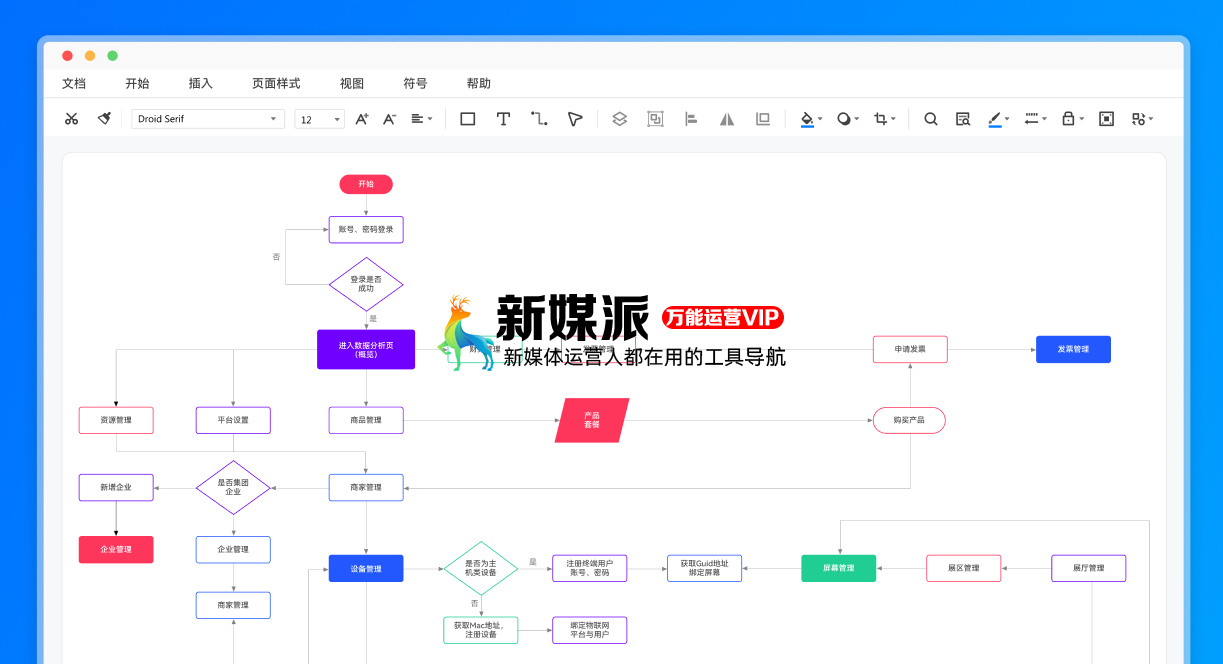Viewport: 1223px width, 664px height.
Task: Open the line style dropdown
Action: 1036,119
